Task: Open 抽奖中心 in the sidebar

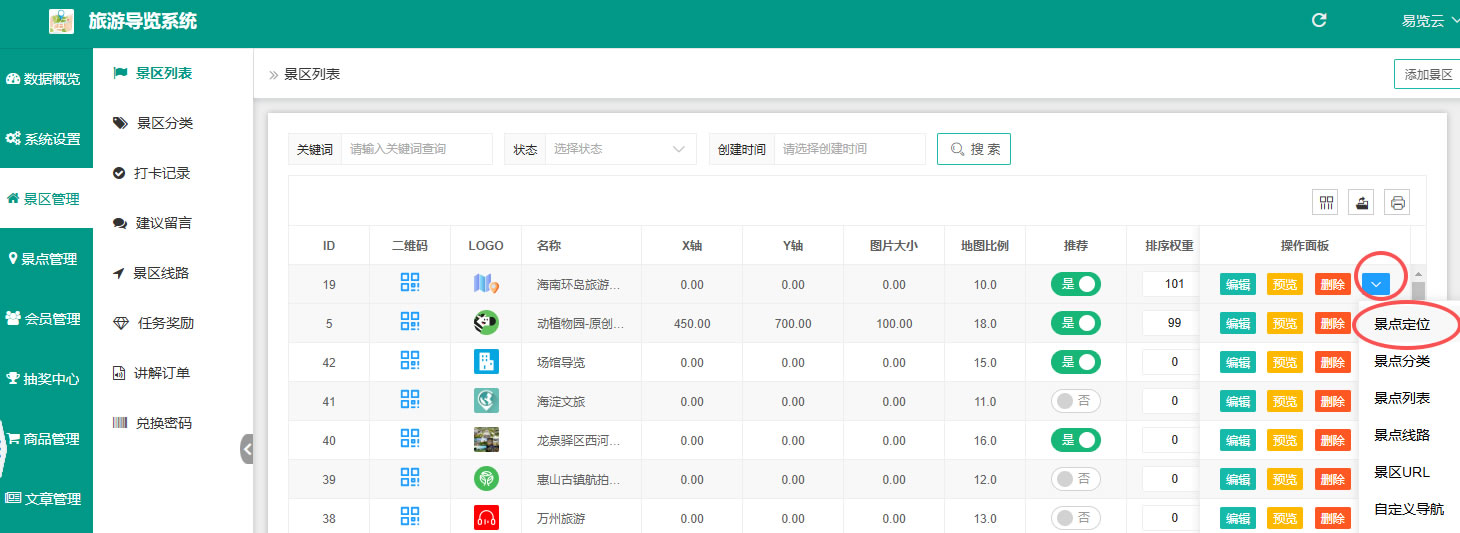Action: tap(46, 379)
